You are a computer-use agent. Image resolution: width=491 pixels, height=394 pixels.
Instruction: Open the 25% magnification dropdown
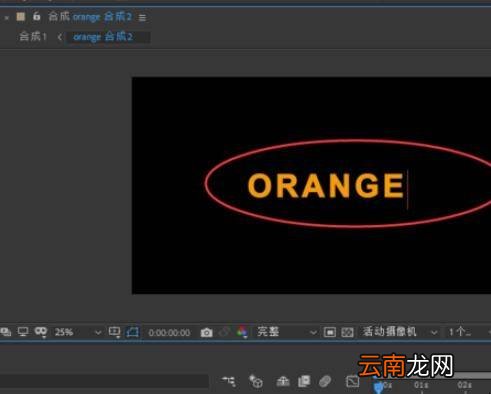pos(77,332)
